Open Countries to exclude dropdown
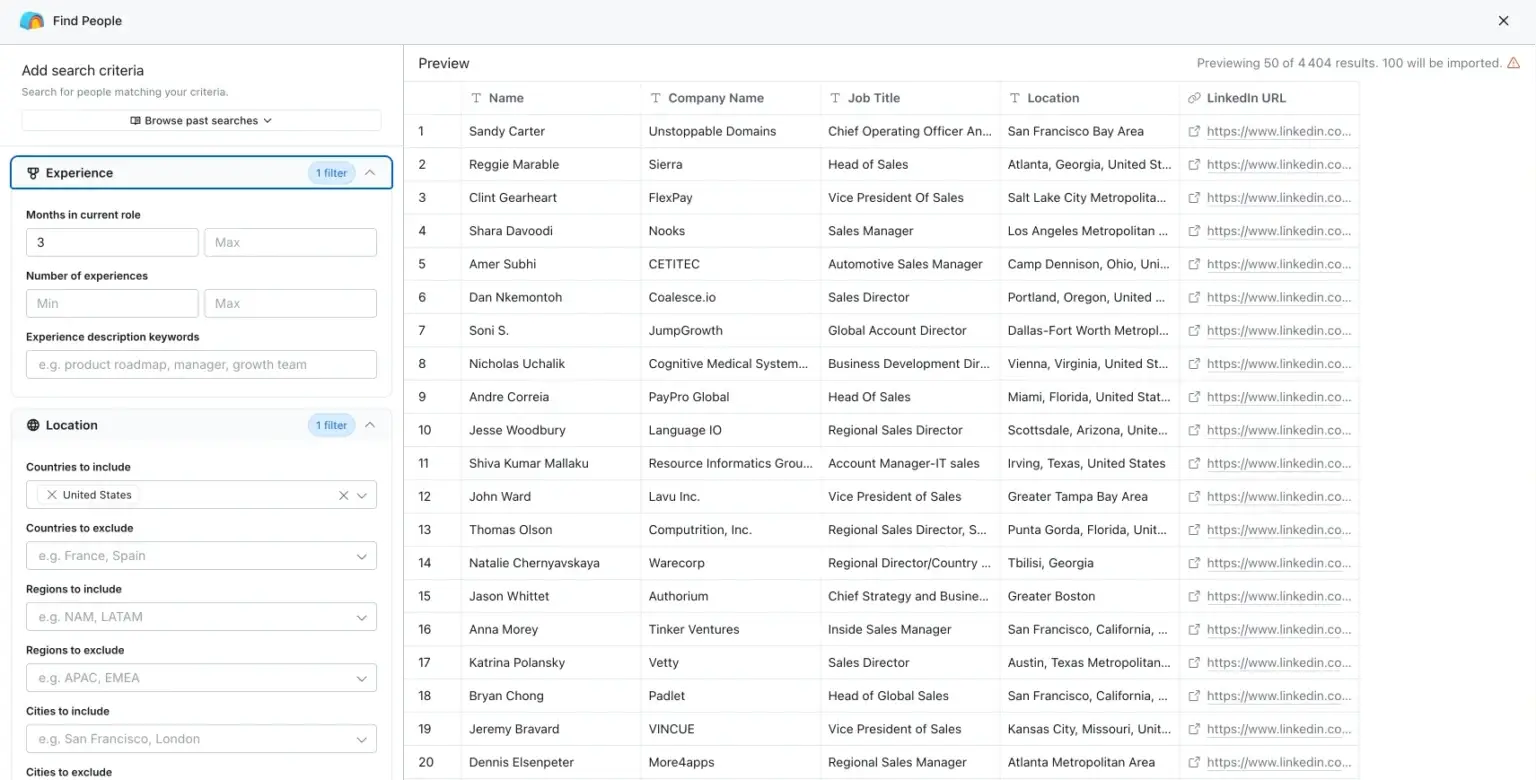 [201, 556]
